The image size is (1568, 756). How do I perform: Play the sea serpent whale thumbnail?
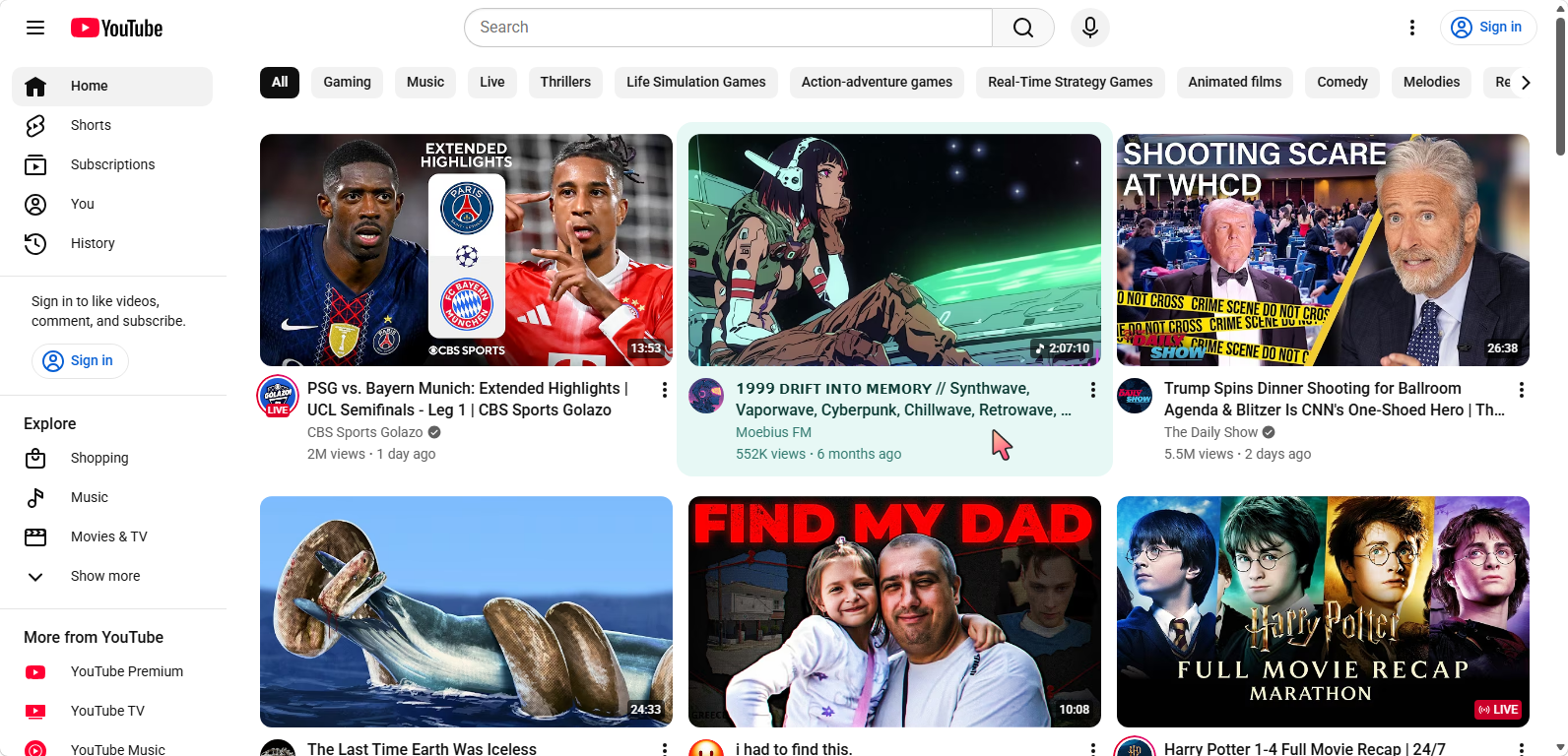point(466,611)
